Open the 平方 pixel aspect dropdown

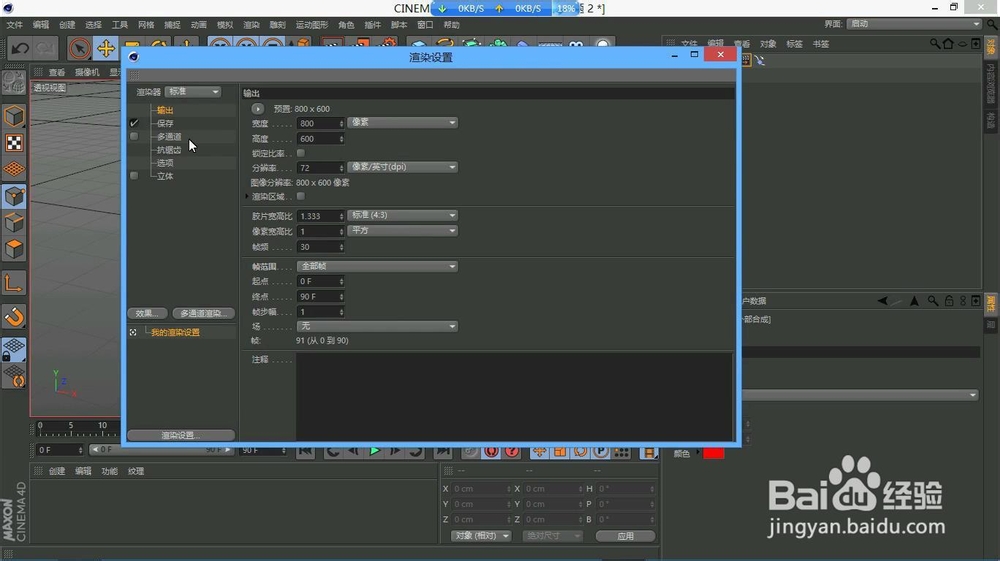pyautogui.click(x=402, y=231)
